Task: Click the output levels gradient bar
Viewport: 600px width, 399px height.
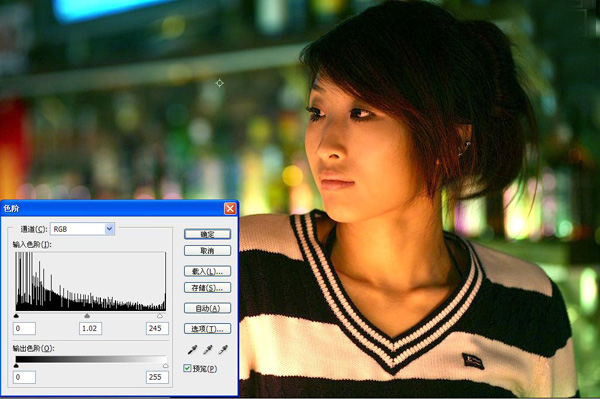Action: (x=91, y=359)
